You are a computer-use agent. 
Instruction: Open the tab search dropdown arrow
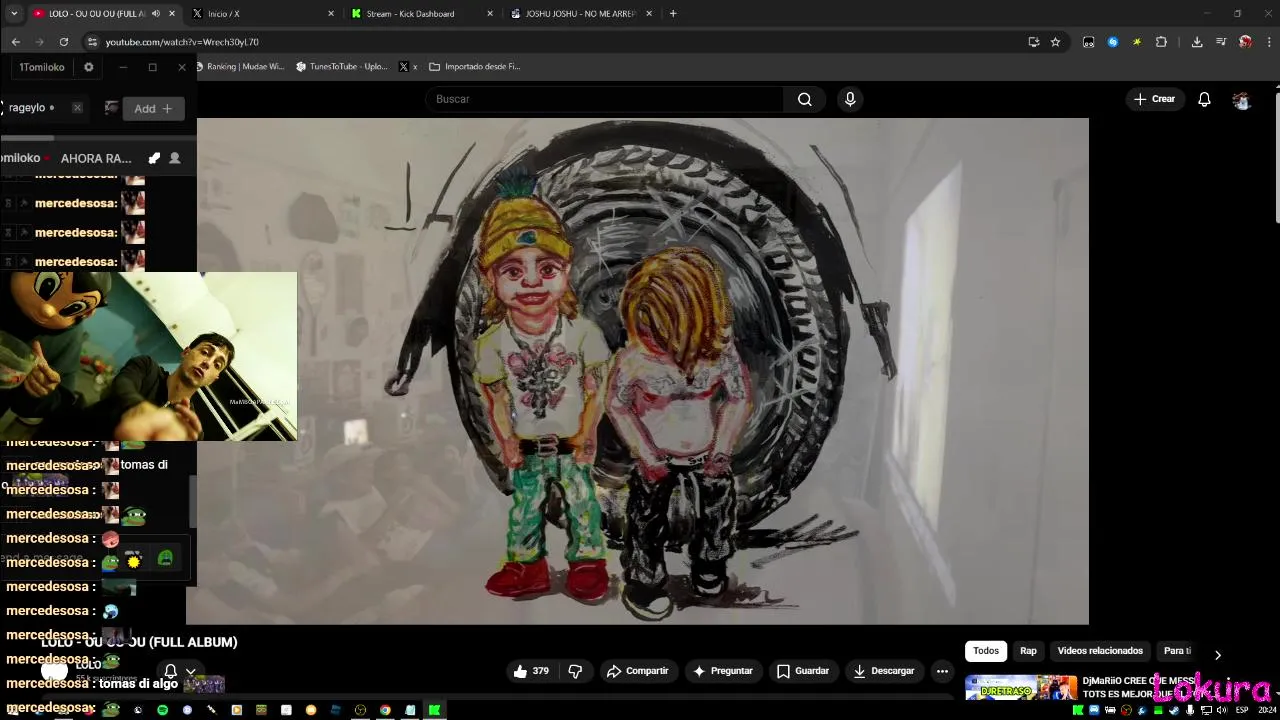click(x=14, y=14)
